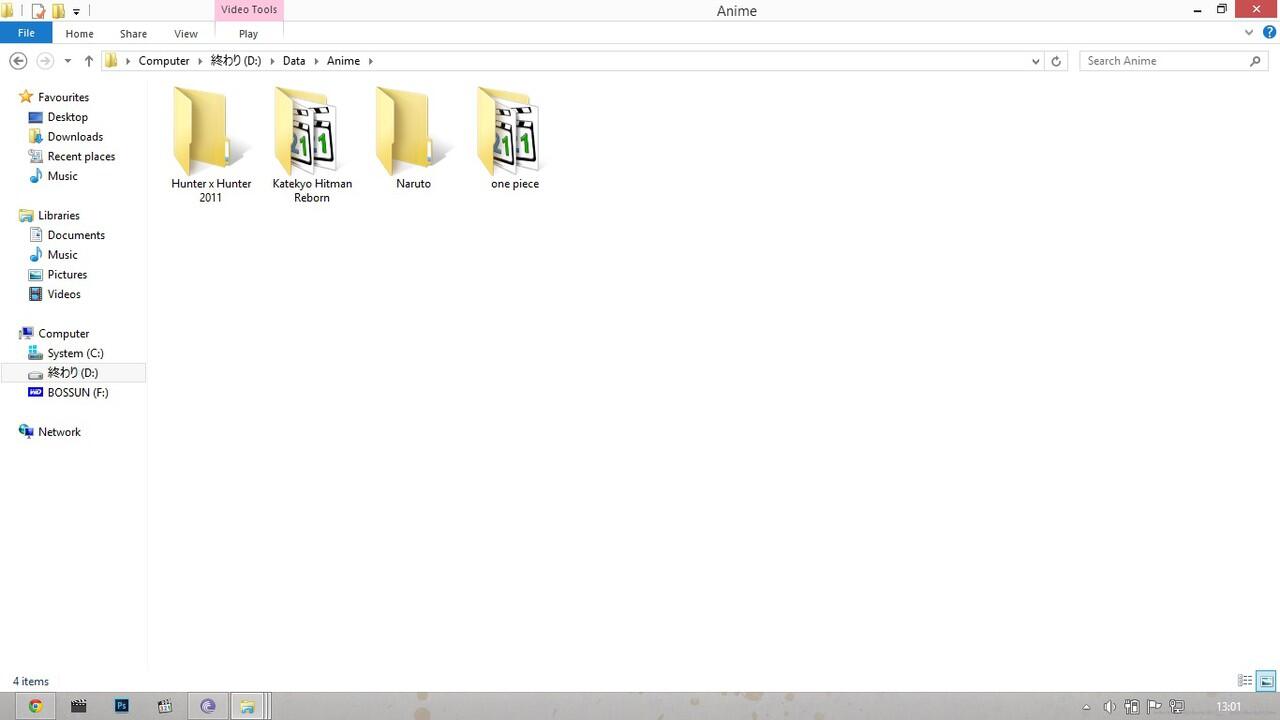The image size is (1280, 720).
Task: Go back using the Back arrow
Action: [x=18, y=61]
